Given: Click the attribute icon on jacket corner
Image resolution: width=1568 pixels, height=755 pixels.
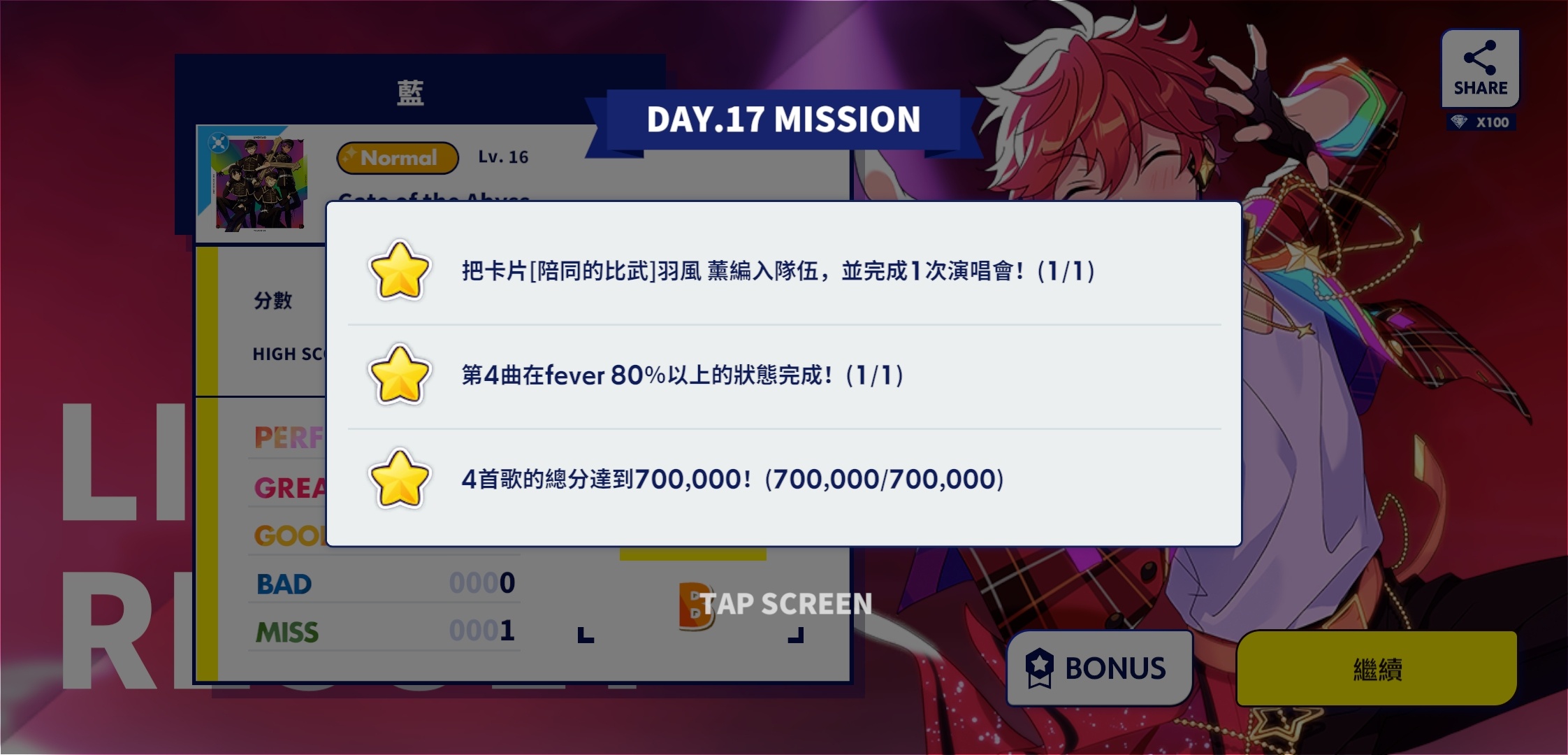Looking at the screenshot, I should (x=218, y=143).
